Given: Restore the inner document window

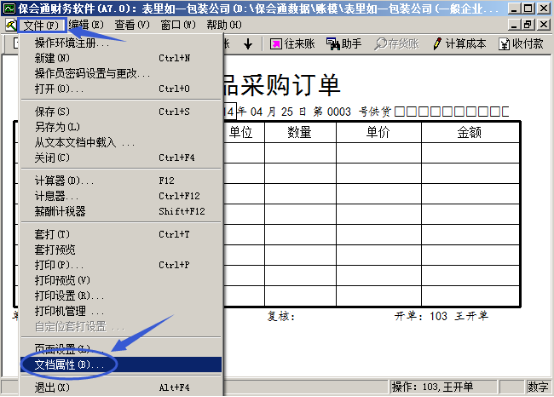Looking at the screenshot, I should point(528,24).
